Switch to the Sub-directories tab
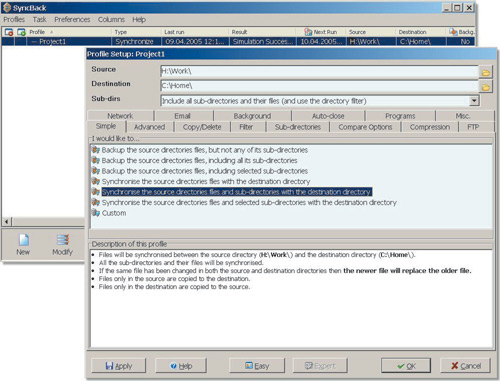Viewport: 500px width, 381px height. point(298,127)
